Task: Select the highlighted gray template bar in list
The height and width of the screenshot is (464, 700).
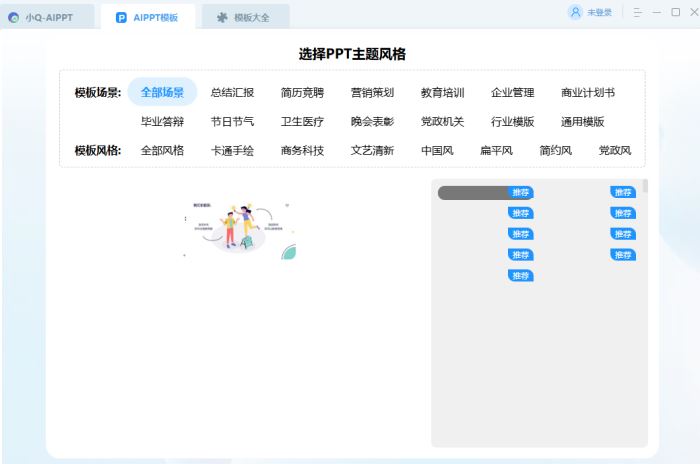Action: tap(486, 193)
